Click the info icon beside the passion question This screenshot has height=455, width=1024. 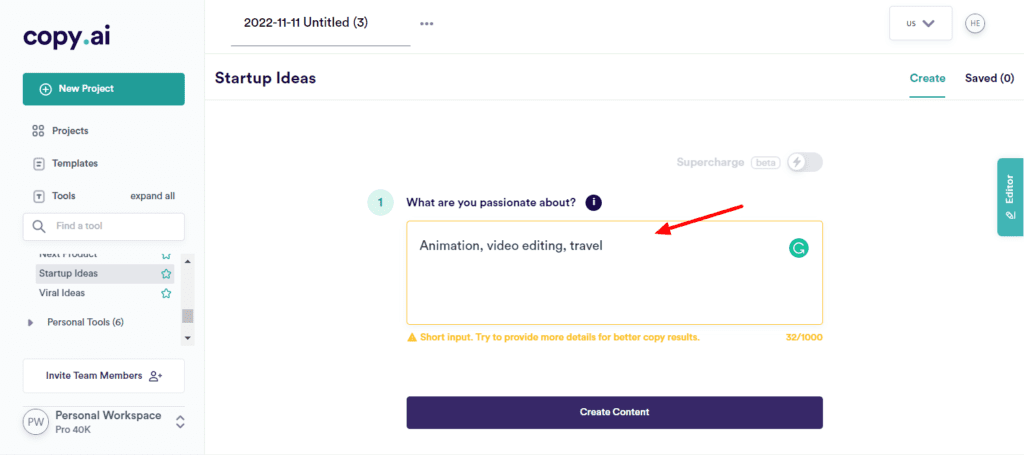pos(593,202)
